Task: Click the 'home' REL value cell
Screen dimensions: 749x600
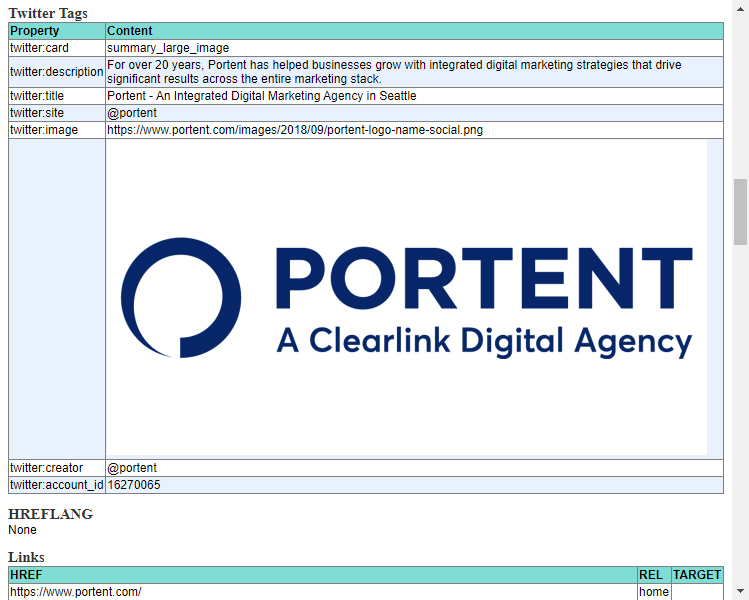Action: point(654,592)
